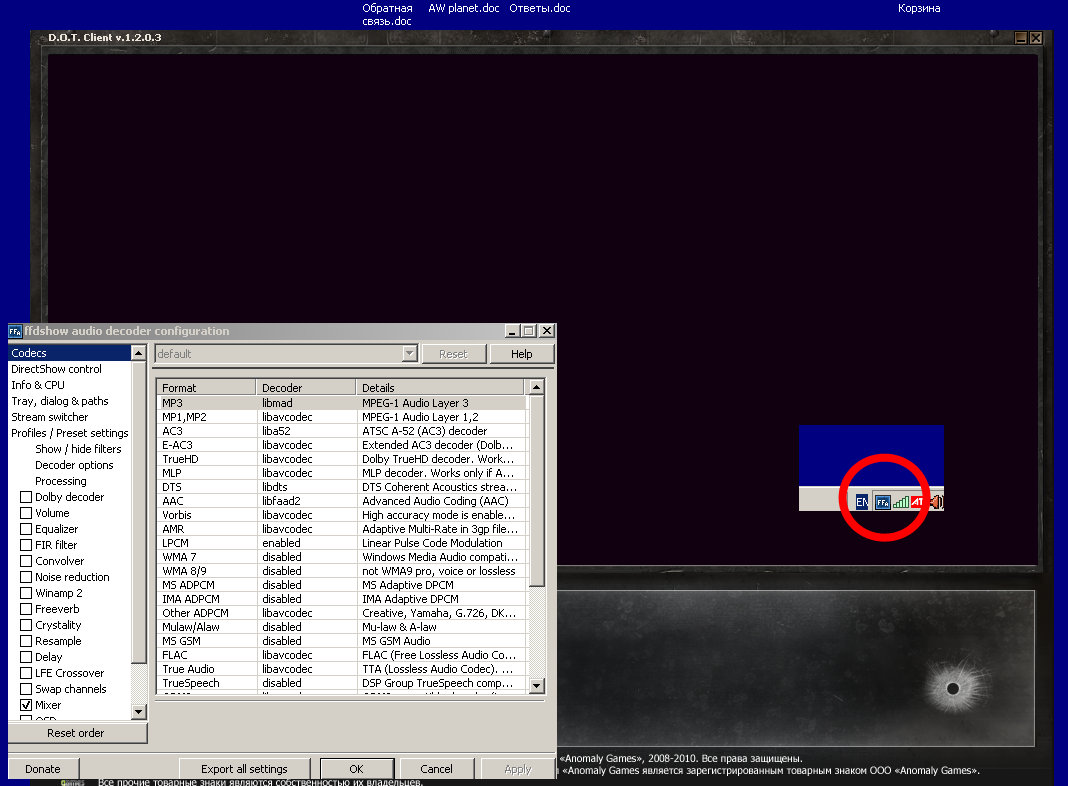1068x786 pixels.
Task: Toggle the Equalizer filter checkbox
Action: click(26, 529)
